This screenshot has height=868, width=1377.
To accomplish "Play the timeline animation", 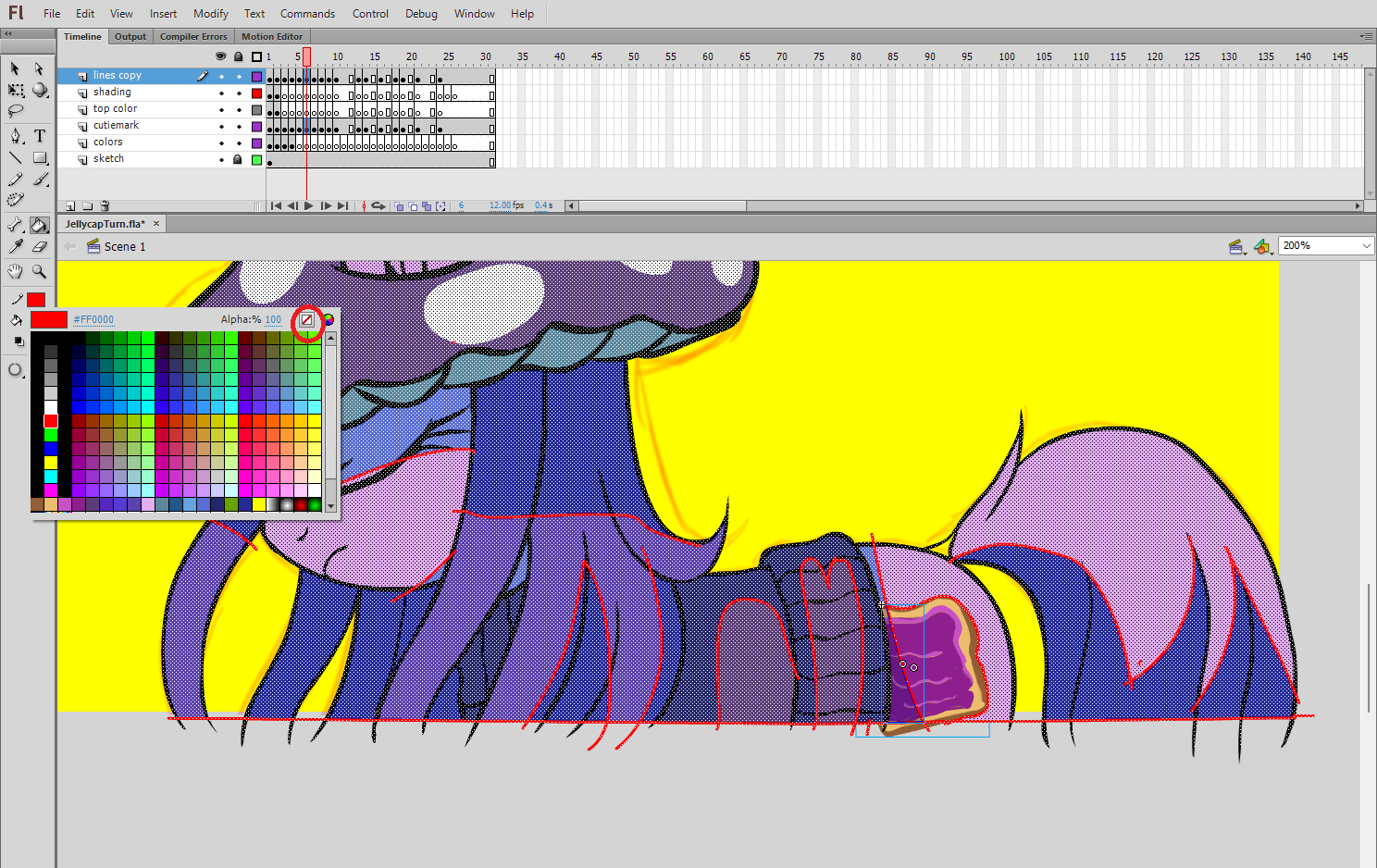I will coord(309,206).
